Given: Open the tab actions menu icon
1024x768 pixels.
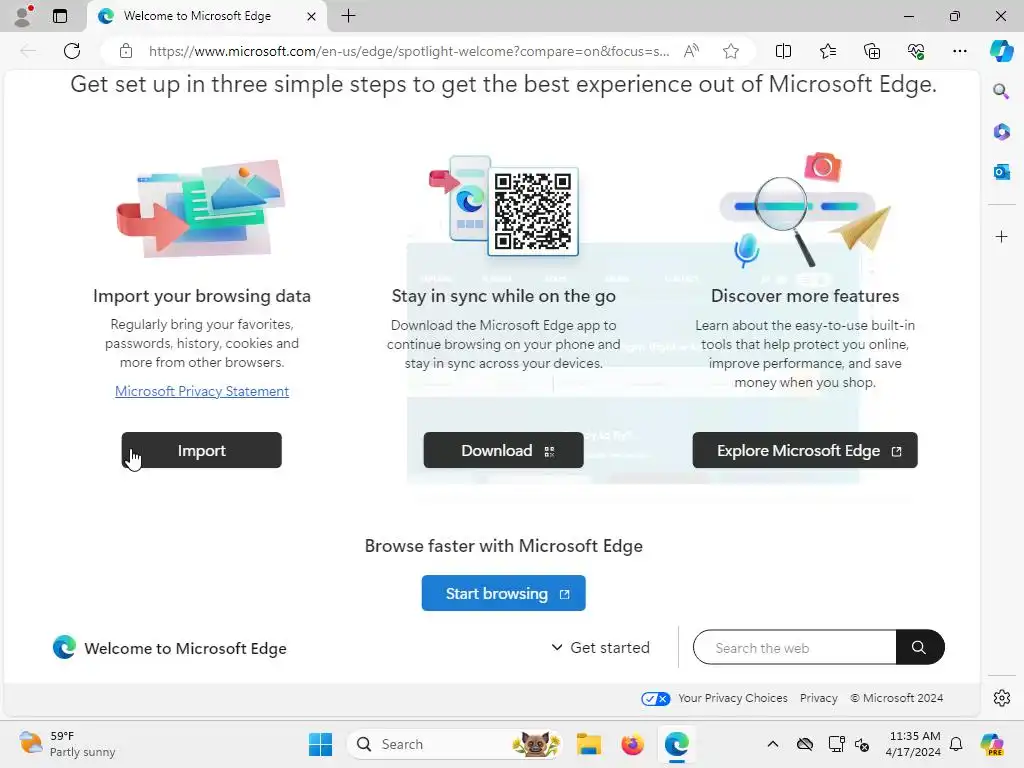Looking at the screenshot, I should click(60, 16).
